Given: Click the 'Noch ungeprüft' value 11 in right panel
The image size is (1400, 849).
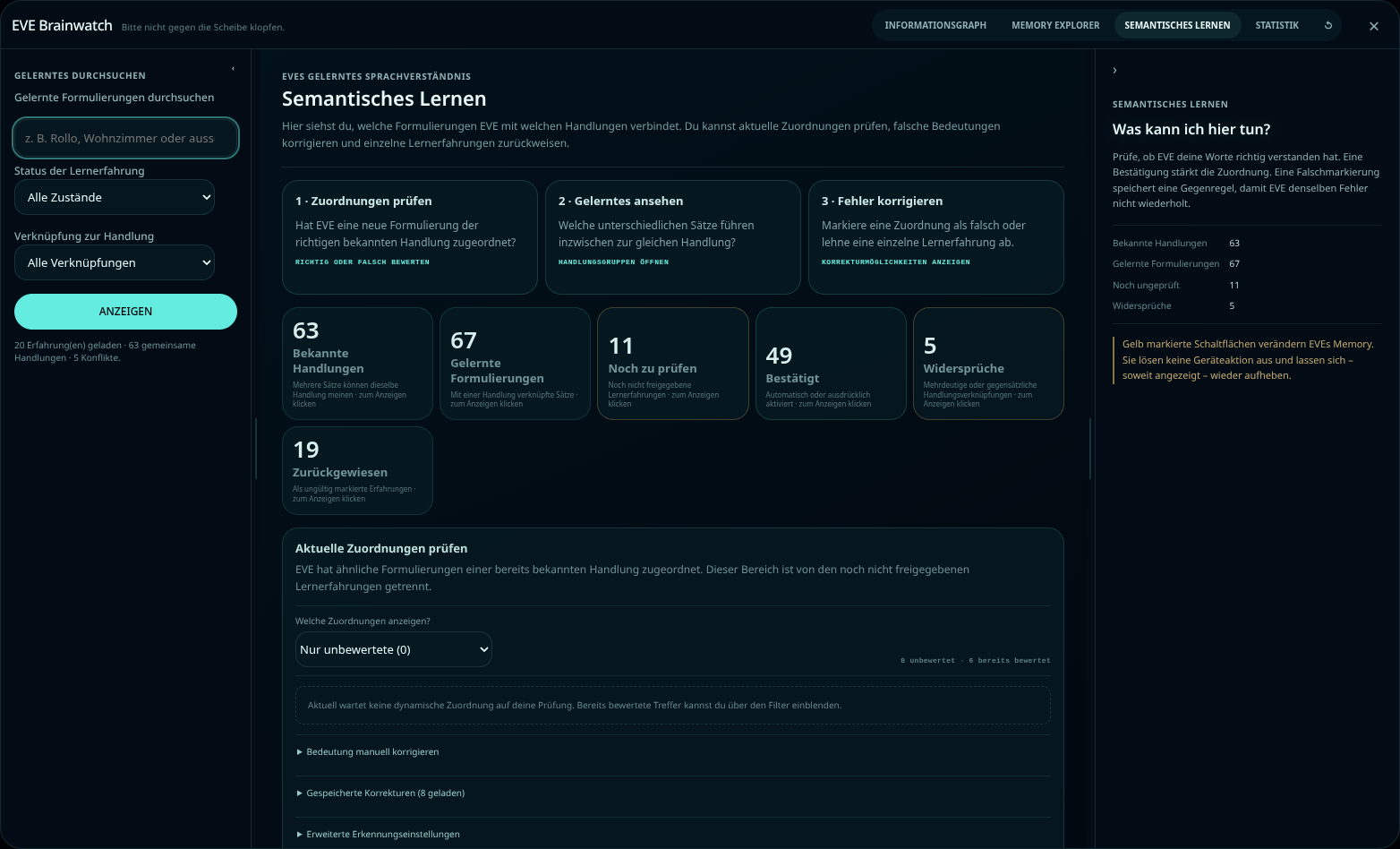Looking at the screenshot, I should coord(1234,286).
